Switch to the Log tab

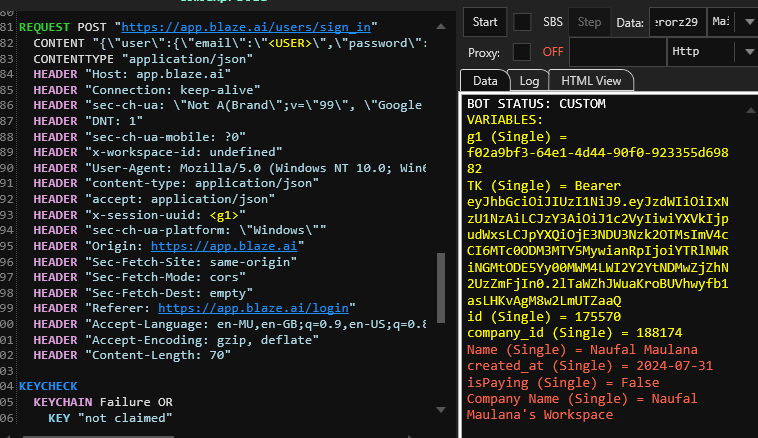[x=529, y=81]
